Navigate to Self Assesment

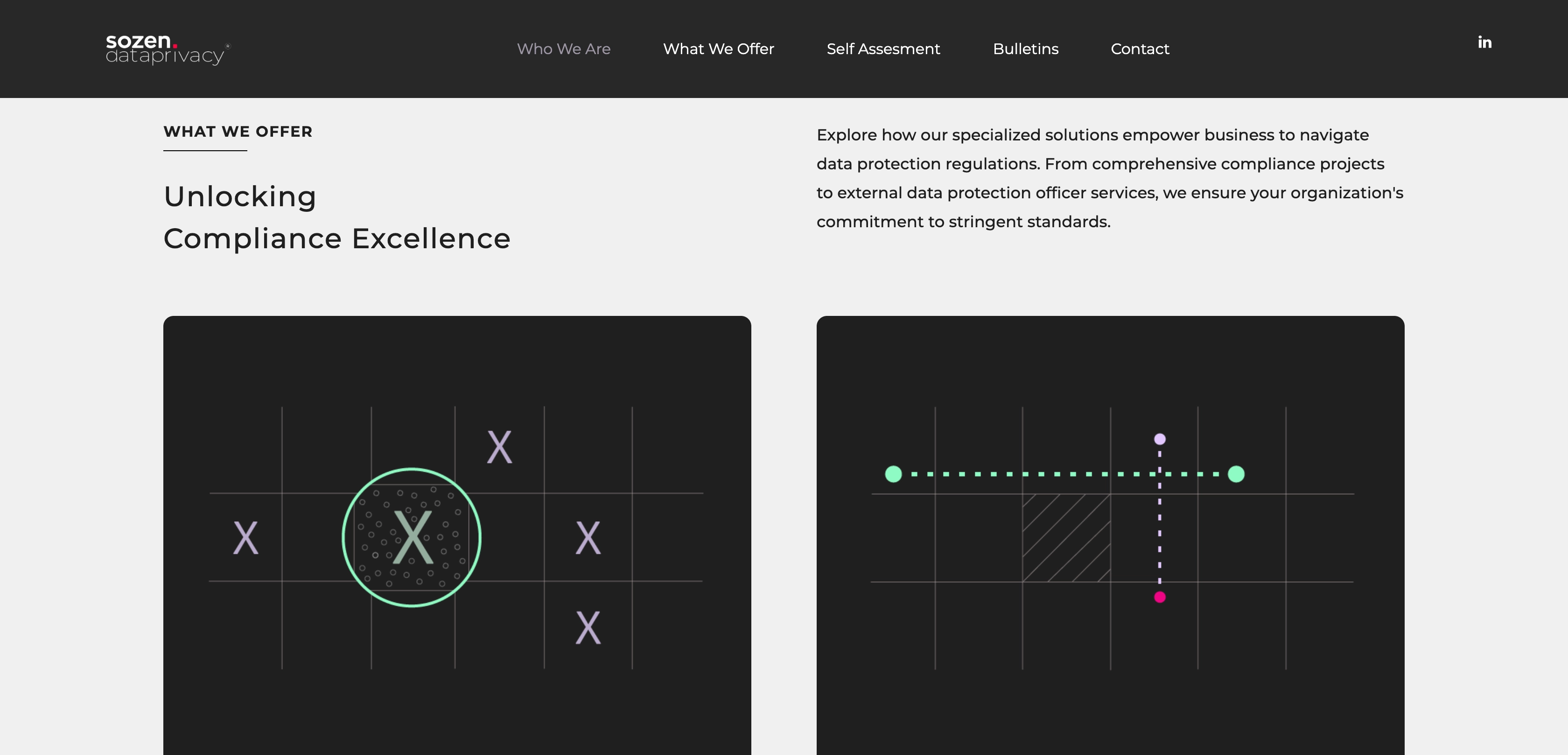click(883, 49)
